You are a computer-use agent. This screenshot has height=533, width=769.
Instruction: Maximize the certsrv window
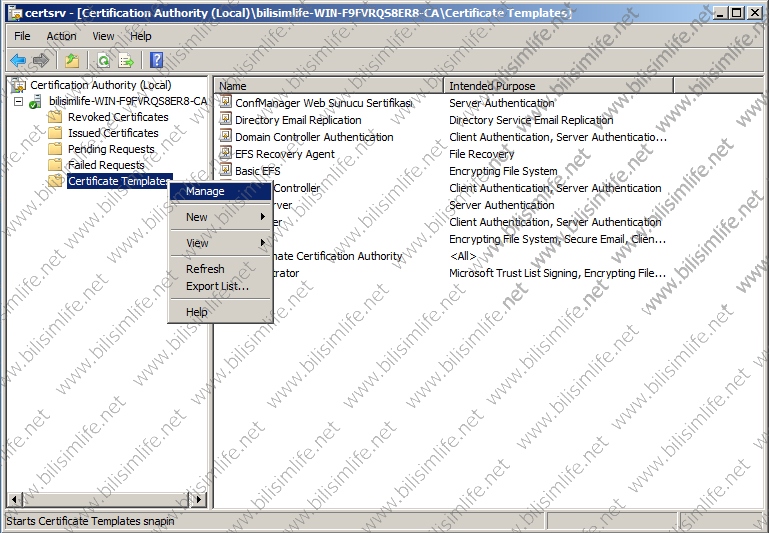tap(737, 13)
